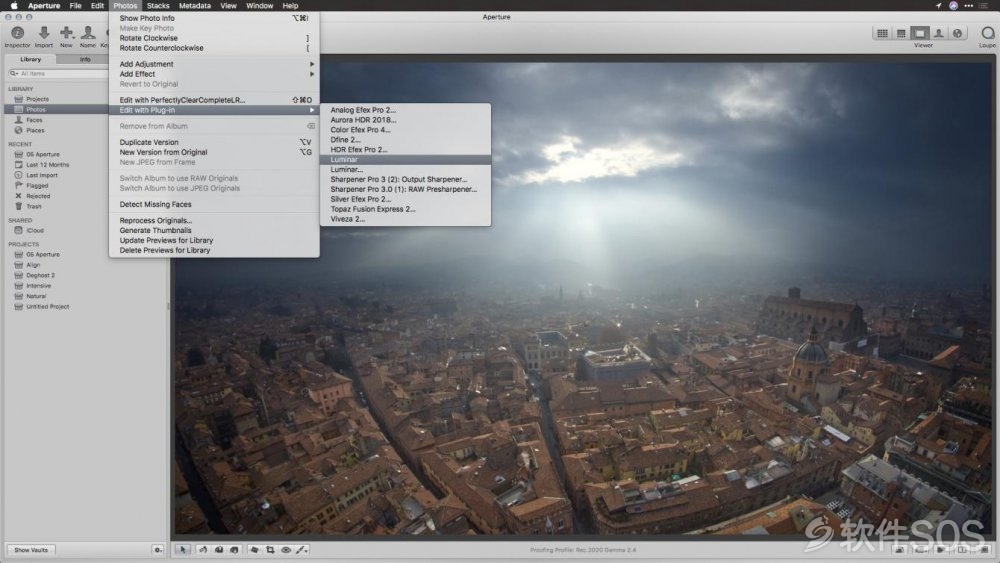
Task: Open the Stacks menu
Action: [158, 6]
